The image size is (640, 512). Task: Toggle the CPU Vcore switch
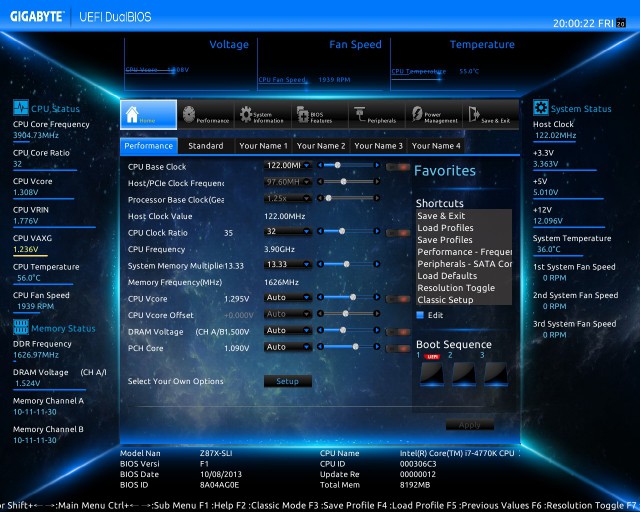pos(398,299)
